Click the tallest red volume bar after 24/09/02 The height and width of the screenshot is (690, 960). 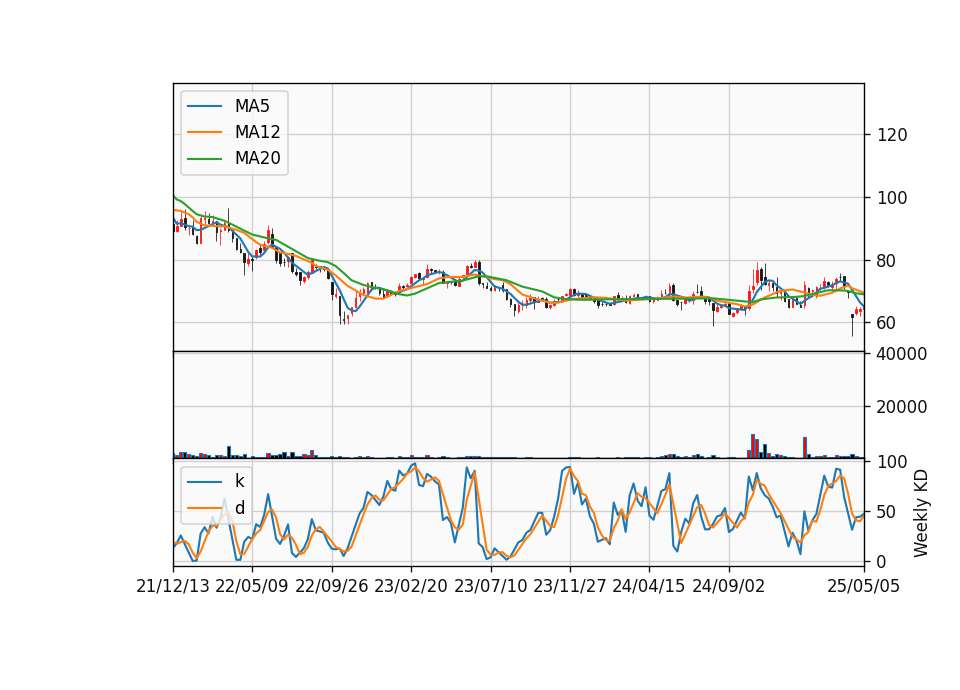[x=753, y=446]
